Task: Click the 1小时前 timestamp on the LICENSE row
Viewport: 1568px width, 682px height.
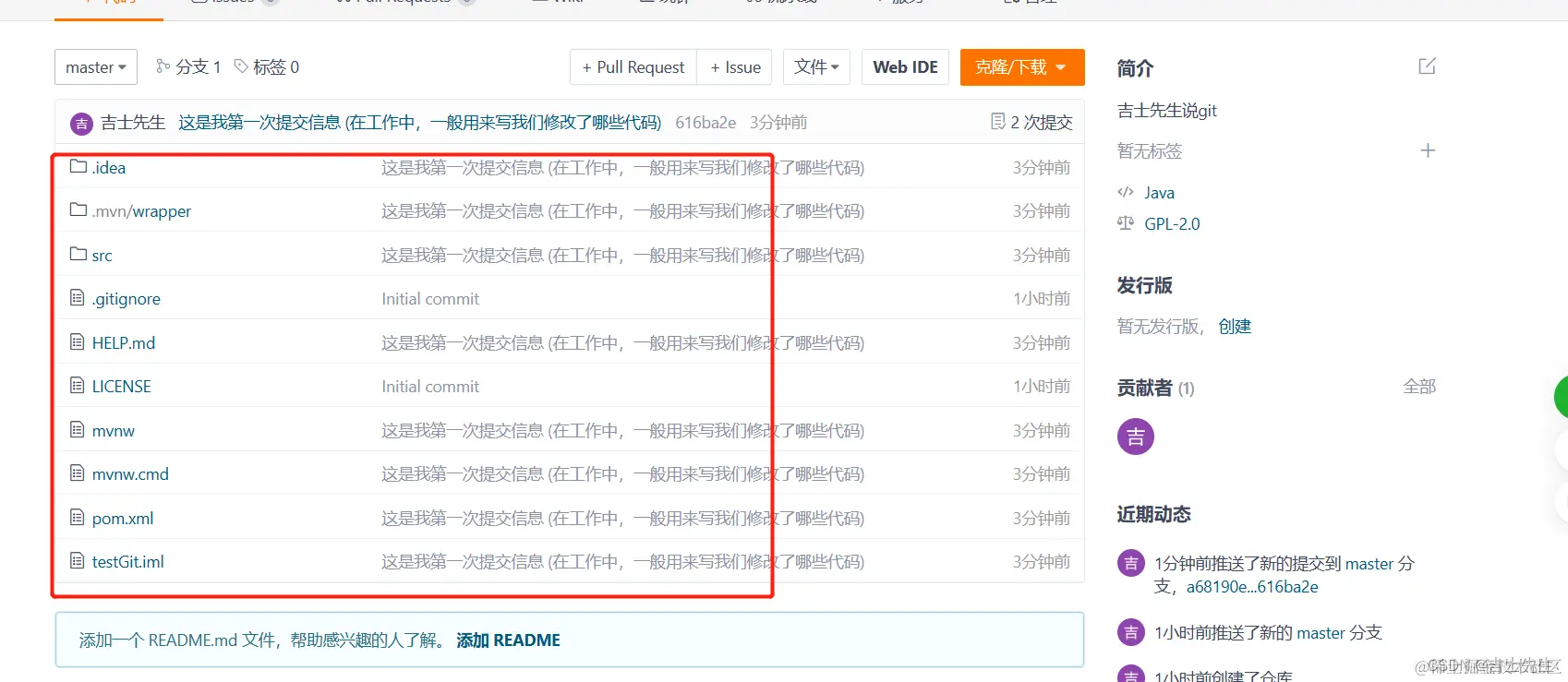Action: click(1042, 387)
